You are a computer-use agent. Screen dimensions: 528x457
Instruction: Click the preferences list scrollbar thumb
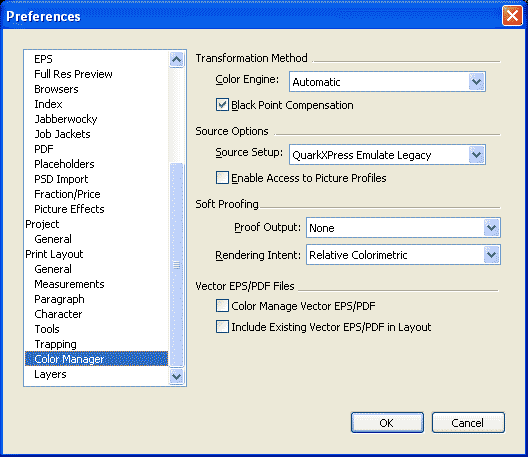[176, 265]
